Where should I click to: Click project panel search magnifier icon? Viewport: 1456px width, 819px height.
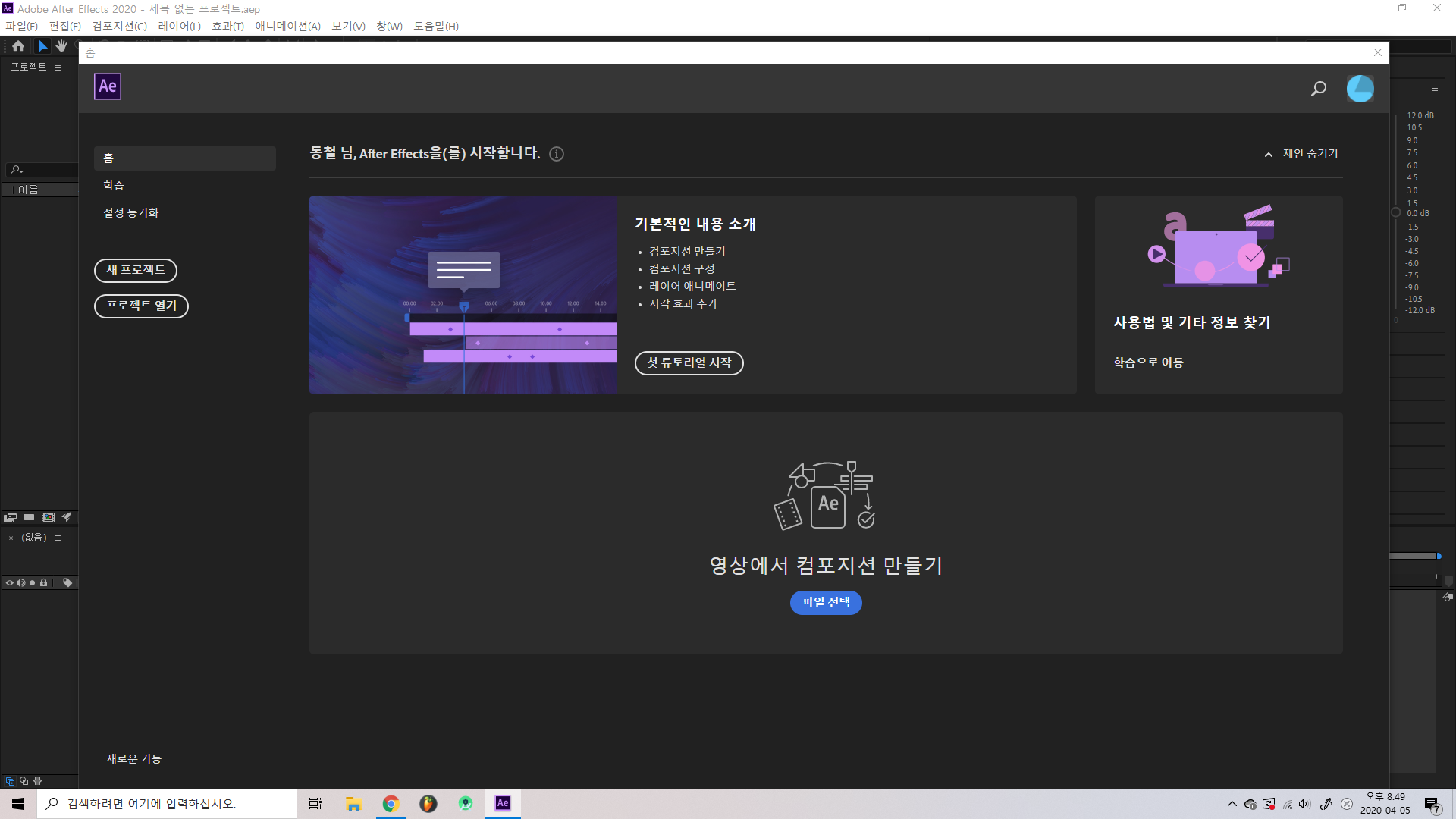[17, 170]
